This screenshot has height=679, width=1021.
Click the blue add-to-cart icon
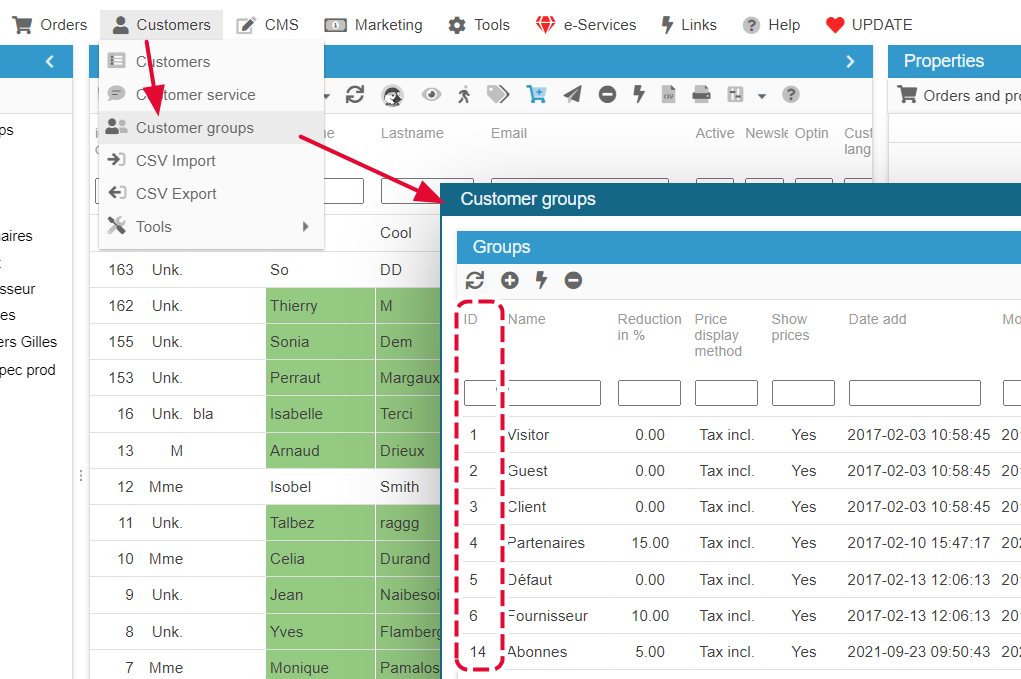pyautogui.click(x=536, y=95)
